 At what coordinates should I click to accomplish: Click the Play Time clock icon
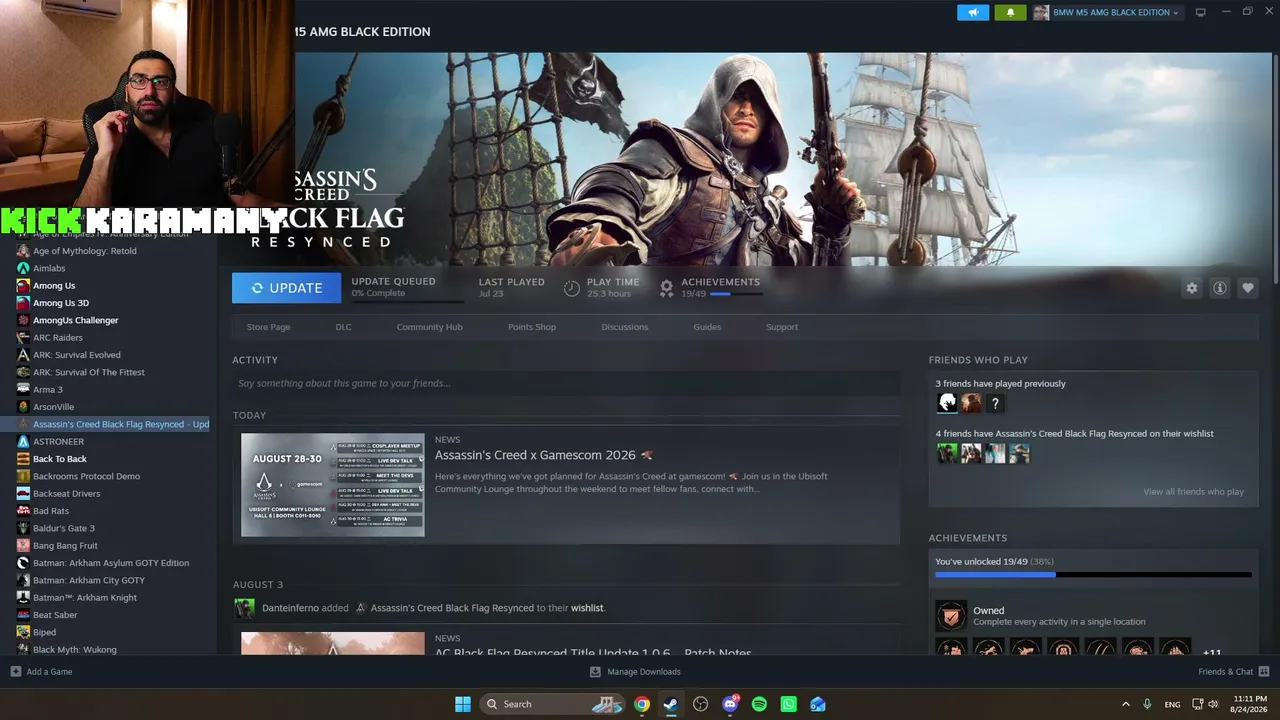[571, 288]
